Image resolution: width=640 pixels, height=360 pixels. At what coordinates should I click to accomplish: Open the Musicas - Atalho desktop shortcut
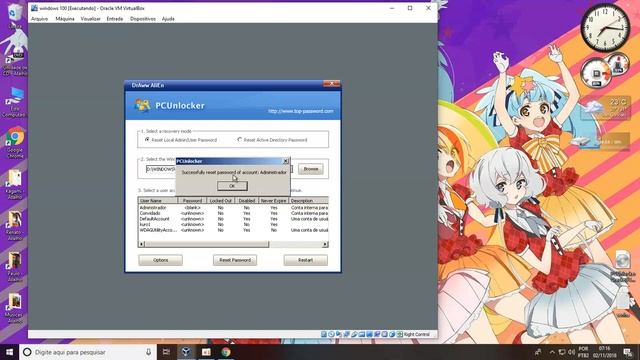[15, 308]
